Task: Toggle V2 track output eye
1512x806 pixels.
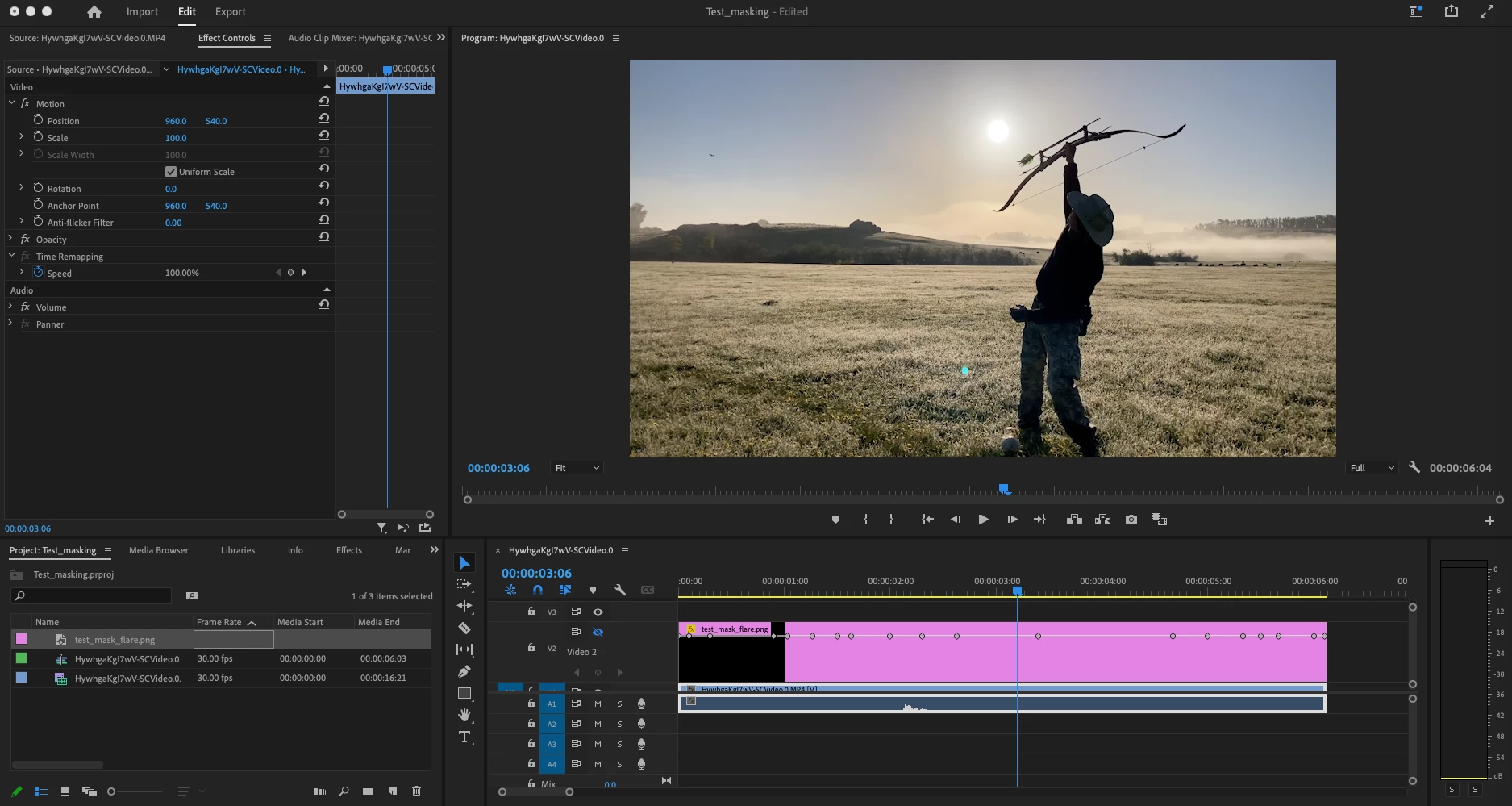Action: pos(598,632)
